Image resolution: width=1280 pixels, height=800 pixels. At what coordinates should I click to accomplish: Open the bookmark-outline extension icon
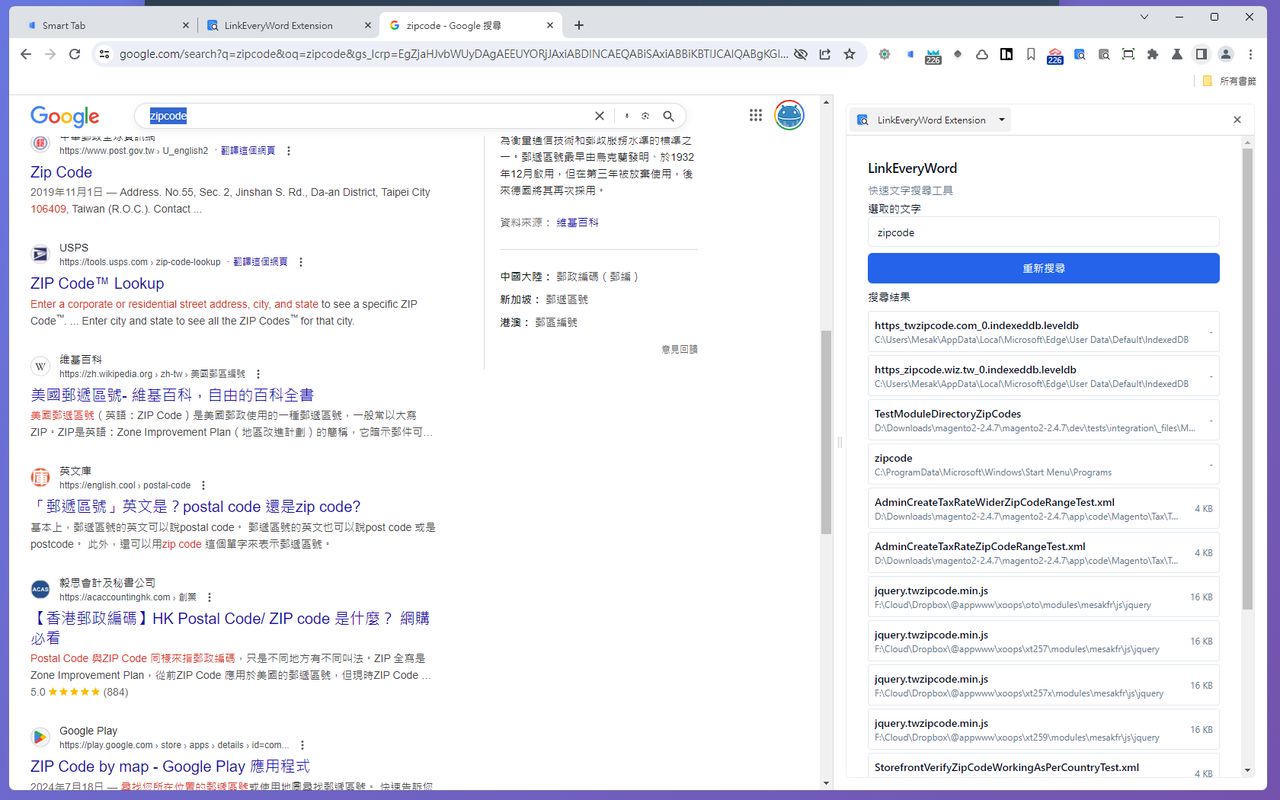1031,54
